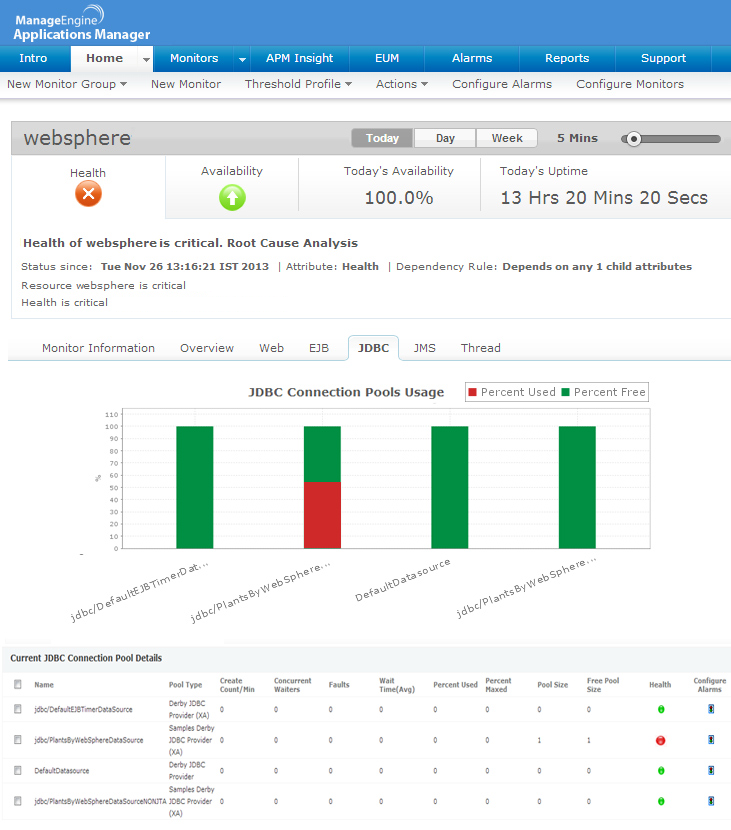Switch to the Overview tab

207,348
